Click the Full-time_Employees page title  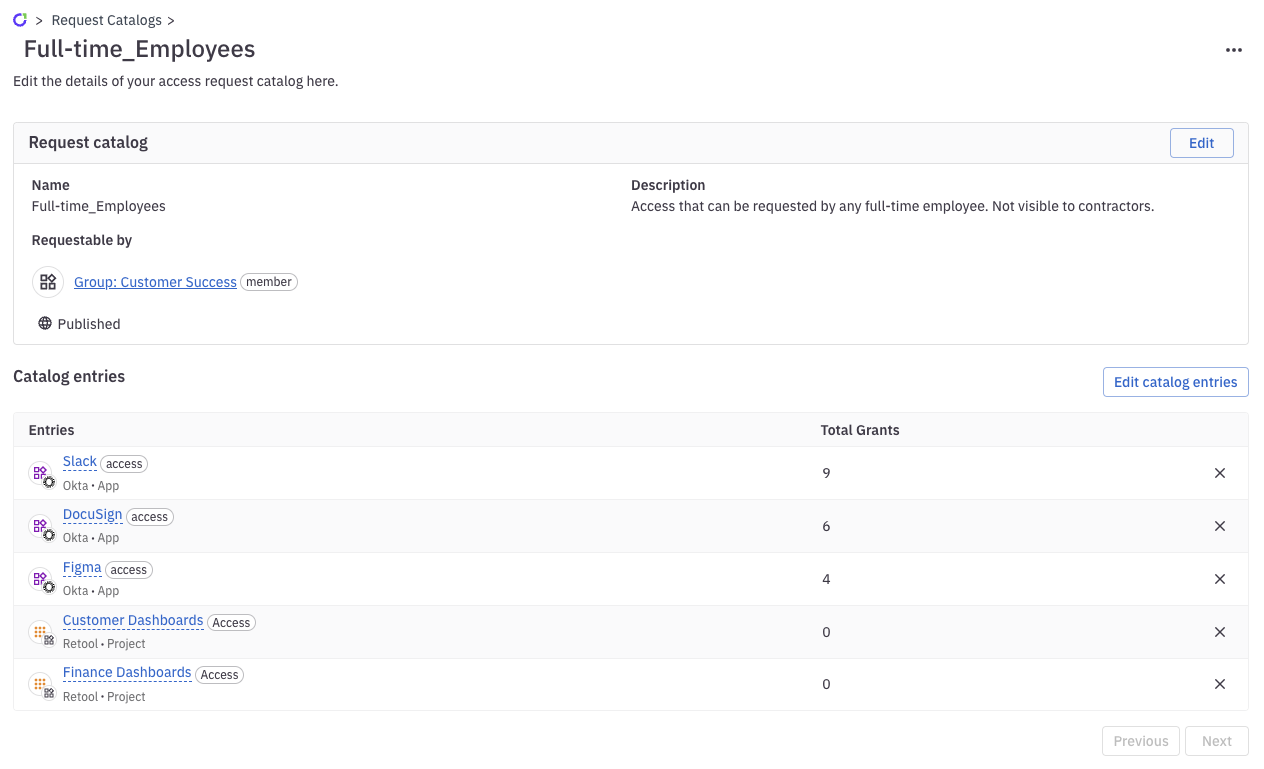tap(139, 49)
